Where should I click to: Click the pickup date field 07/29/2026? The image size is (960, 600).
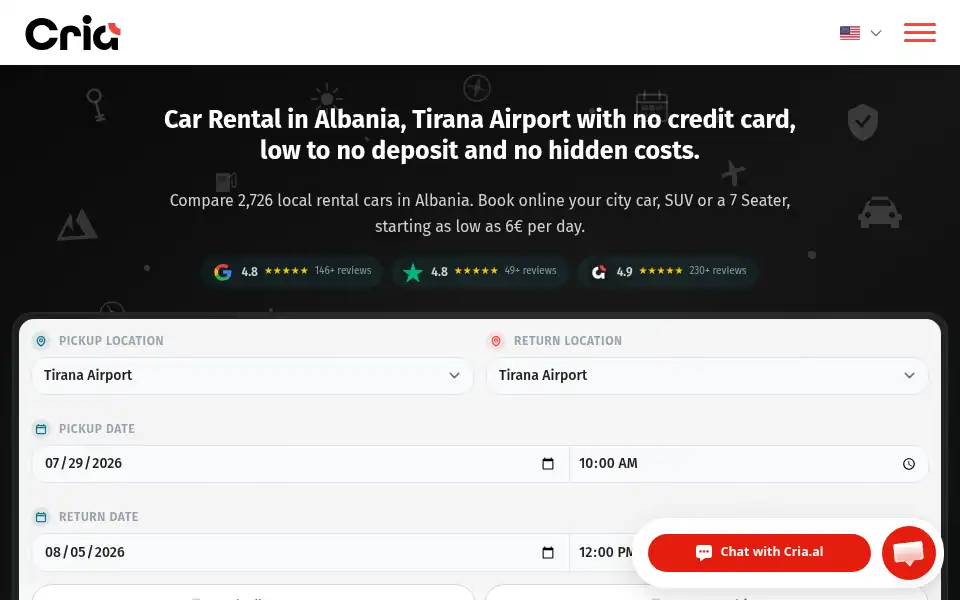coord(300,463)
